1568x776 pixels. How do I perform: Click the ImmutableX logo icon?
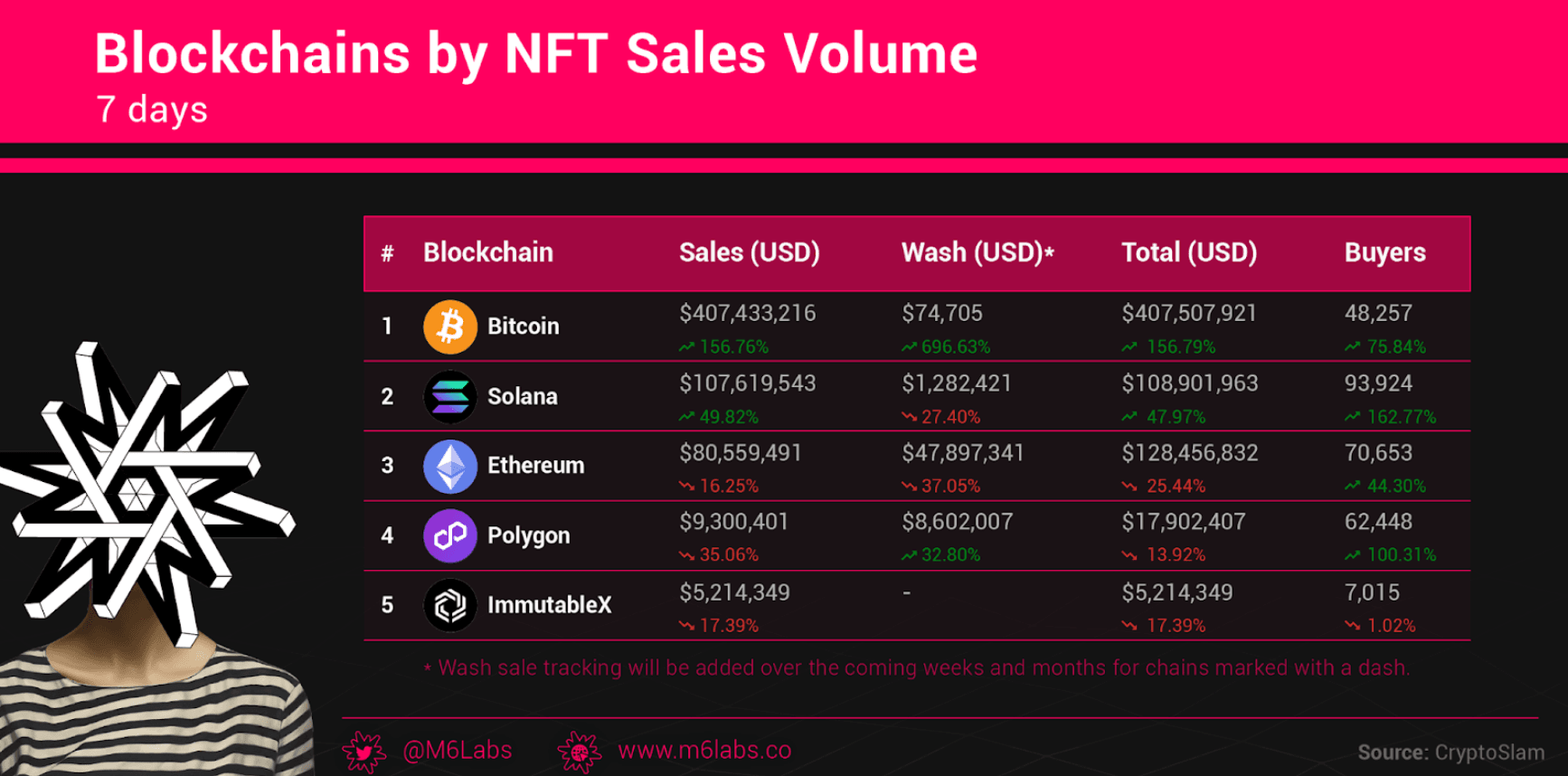coord(450,605)
